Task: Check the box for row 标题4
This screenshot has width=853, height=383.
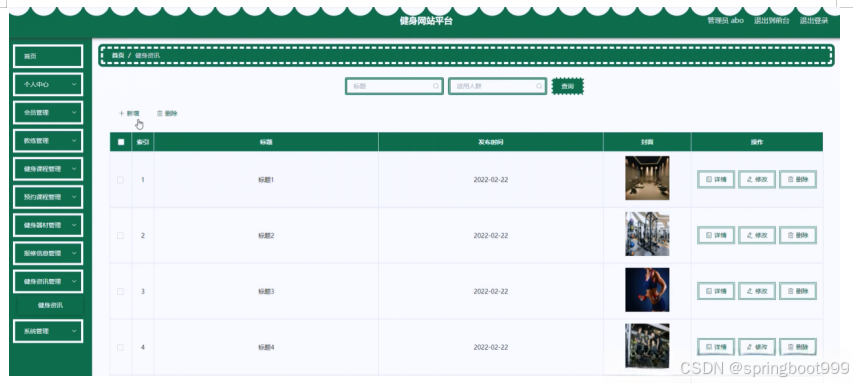Action: (x=121, y=347)
